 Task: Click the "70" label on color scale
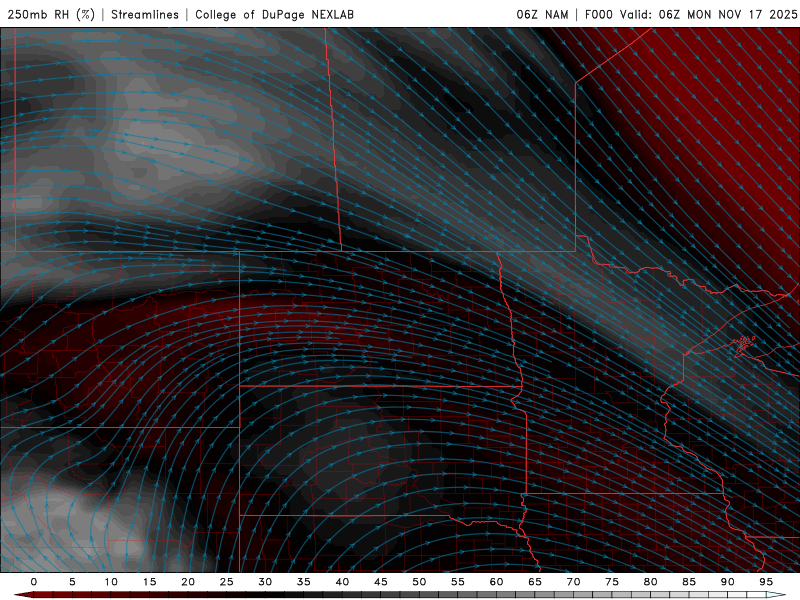click(x=573, y=582)
